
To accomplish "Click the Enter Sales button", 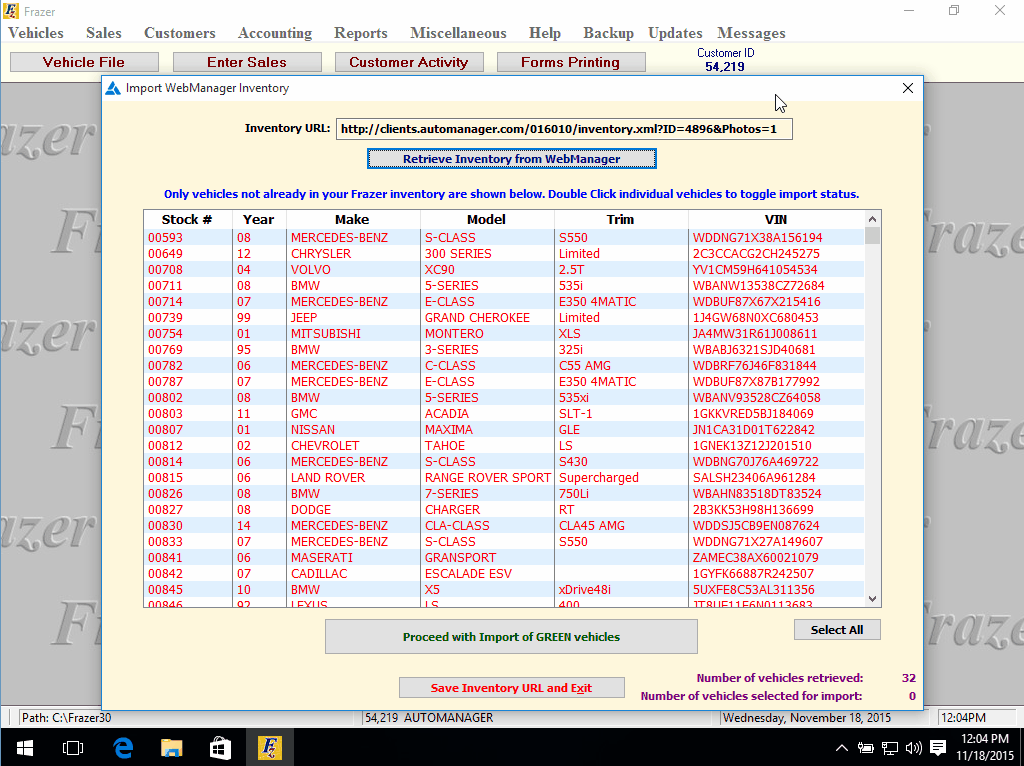I will (247, 62).
